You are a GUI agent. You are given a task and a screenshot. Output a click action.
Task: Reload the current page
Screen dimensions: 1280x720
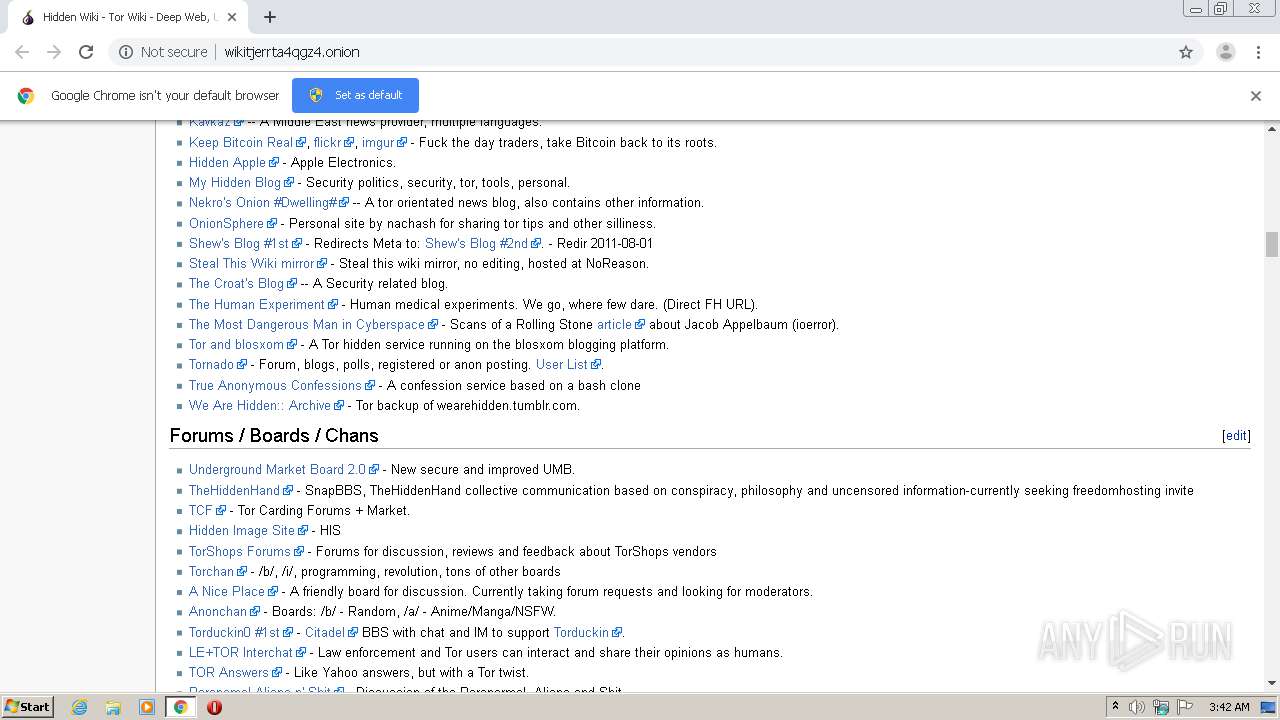click(86, 52)
